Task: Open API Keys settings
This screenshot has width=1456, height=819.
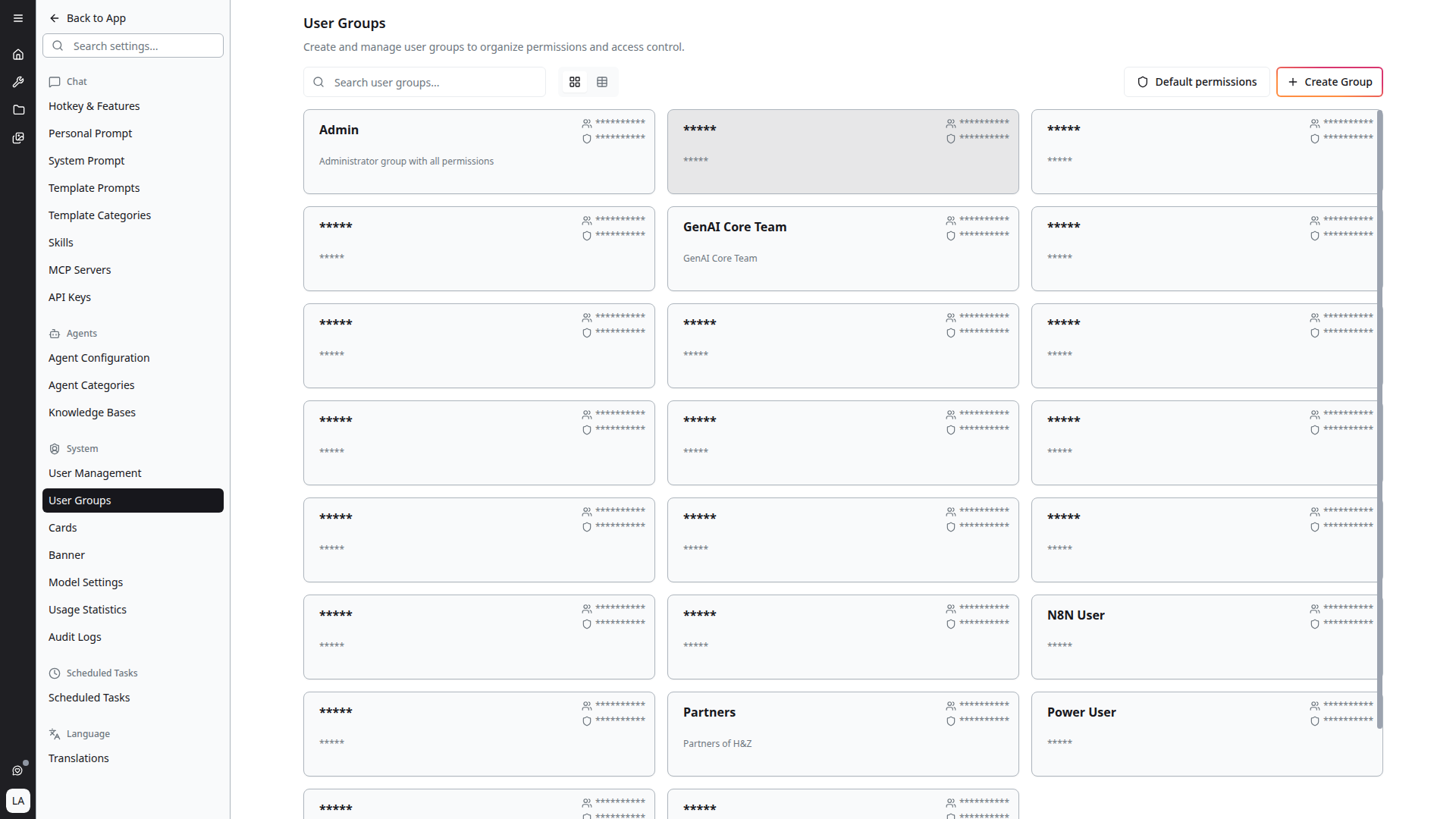Action: click(x=133, y=297)
